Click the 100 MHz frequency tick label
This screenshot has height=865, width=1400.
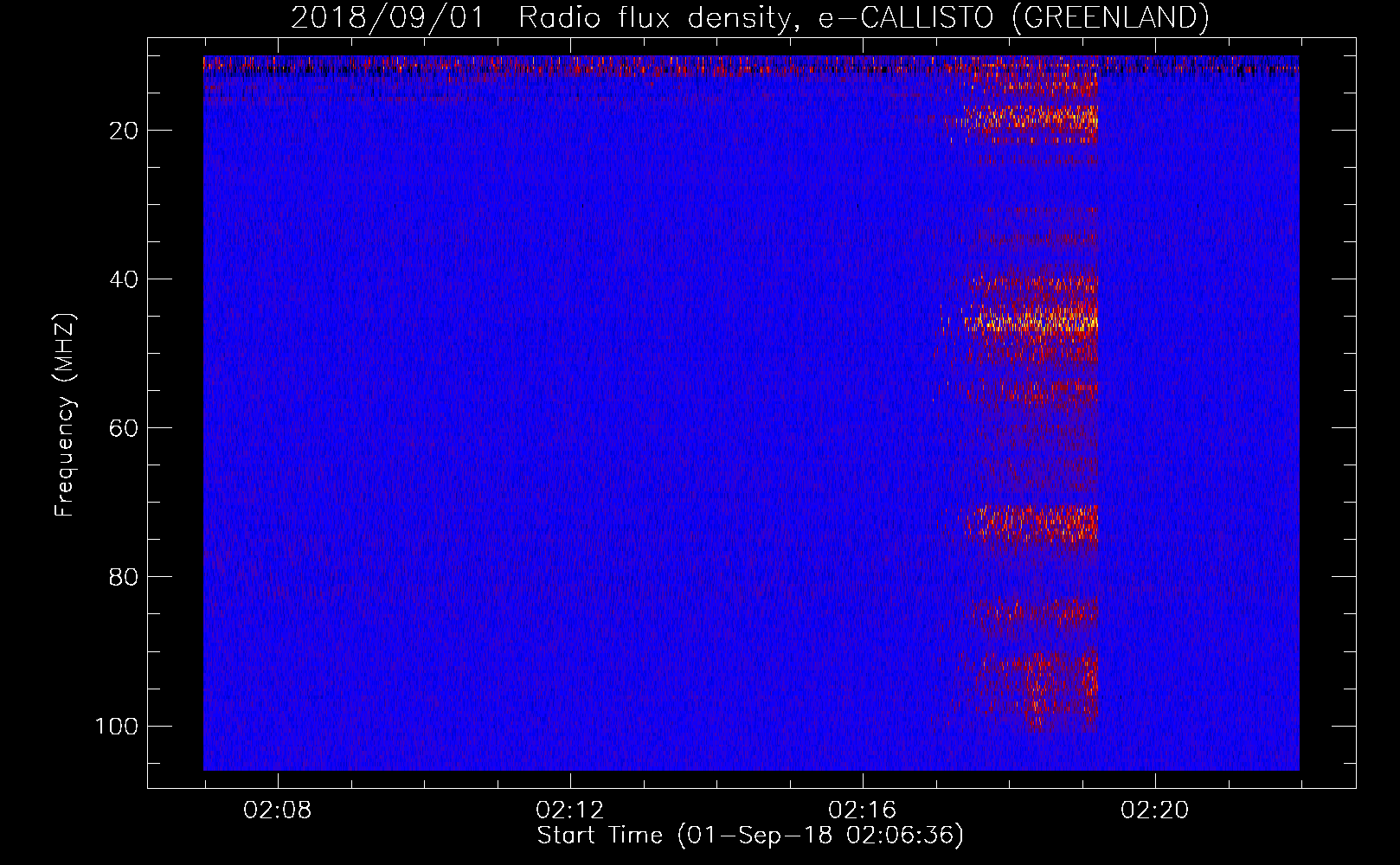click(117, 726)
